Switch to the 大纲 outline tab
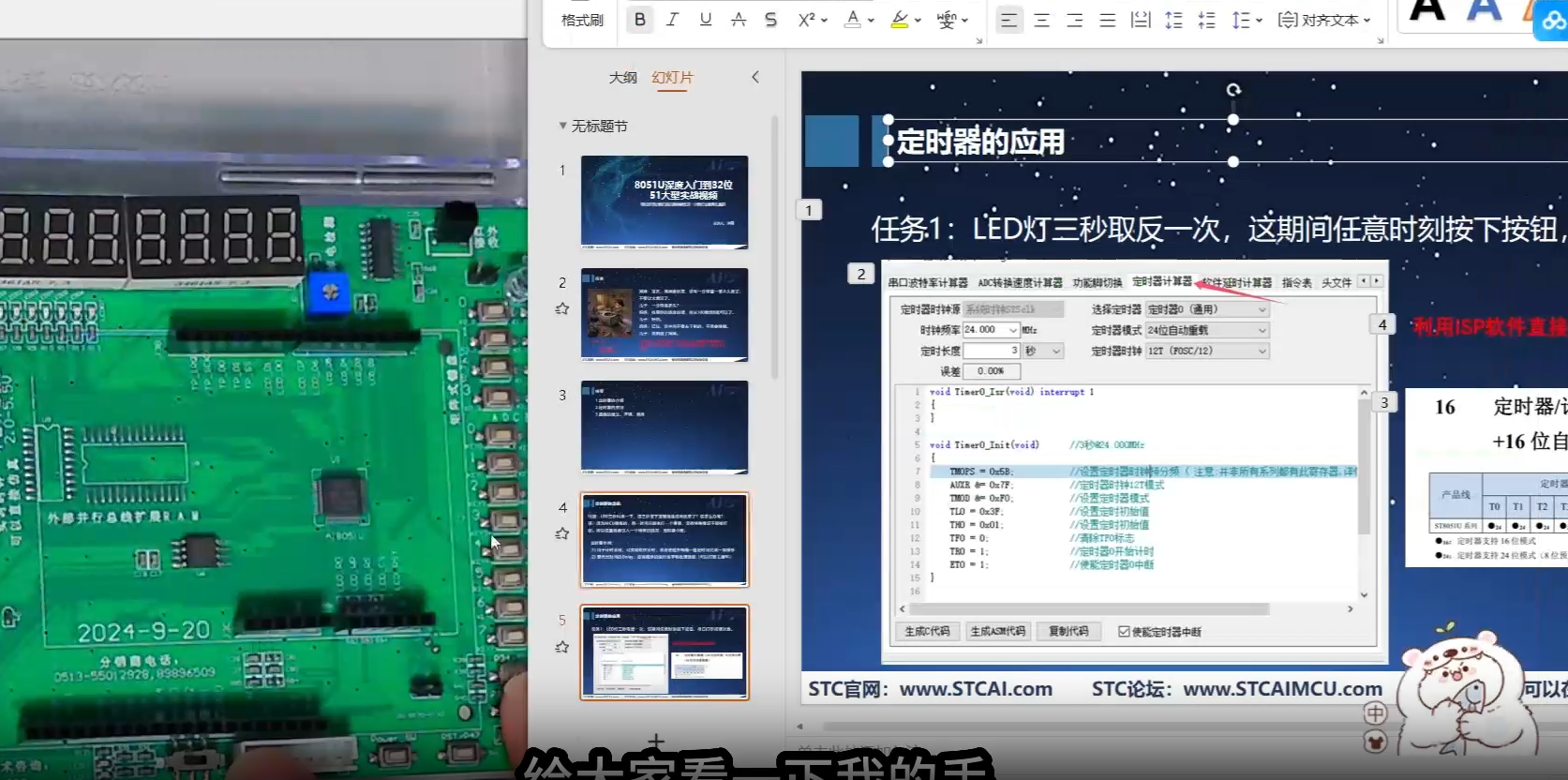The height and width of the screenshot is (780, 1568). [x=622, y=78]
